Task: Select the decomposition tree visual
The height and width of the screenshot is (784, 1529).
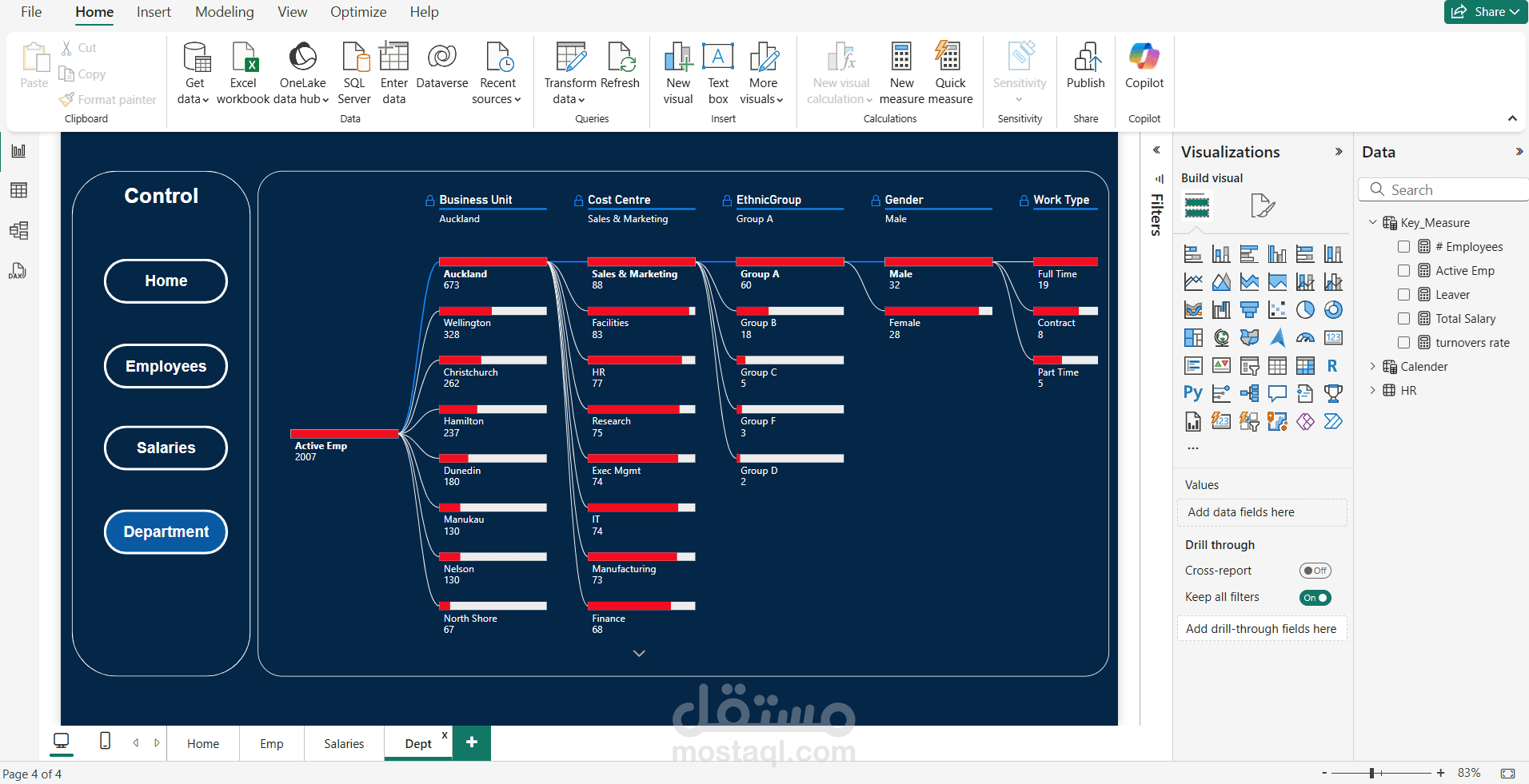Action: (x=1249, y=393)
